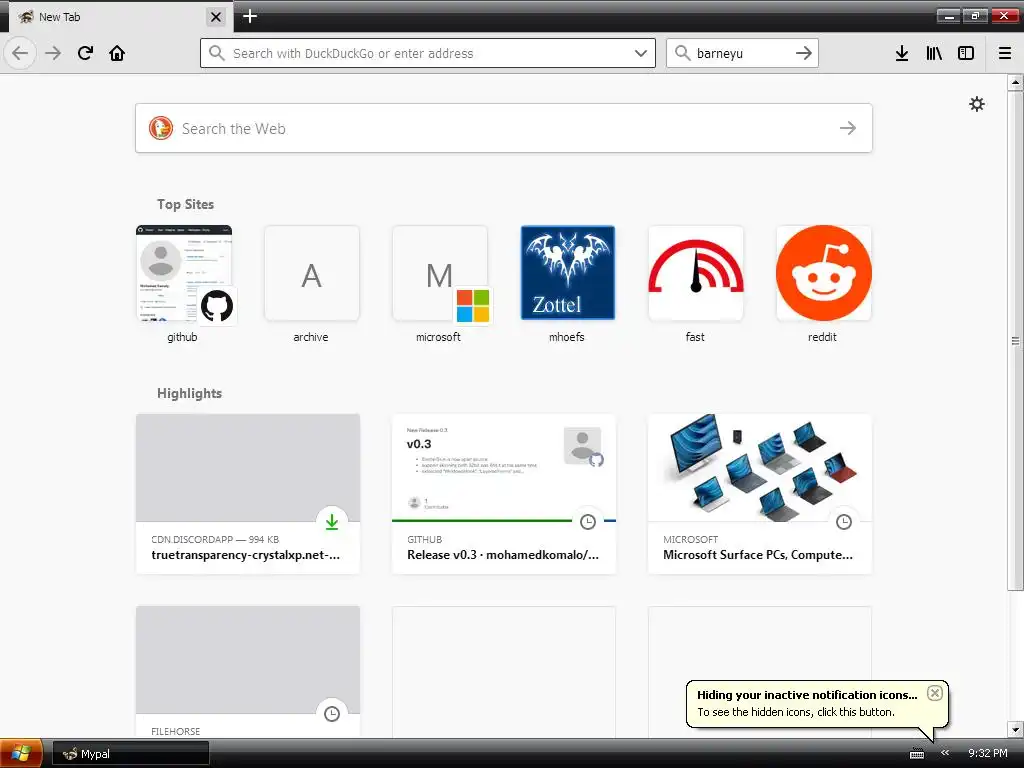Show hidden tray icons chevron
The height and width of the screenshot is (768, 1024).
pos(944,753)
